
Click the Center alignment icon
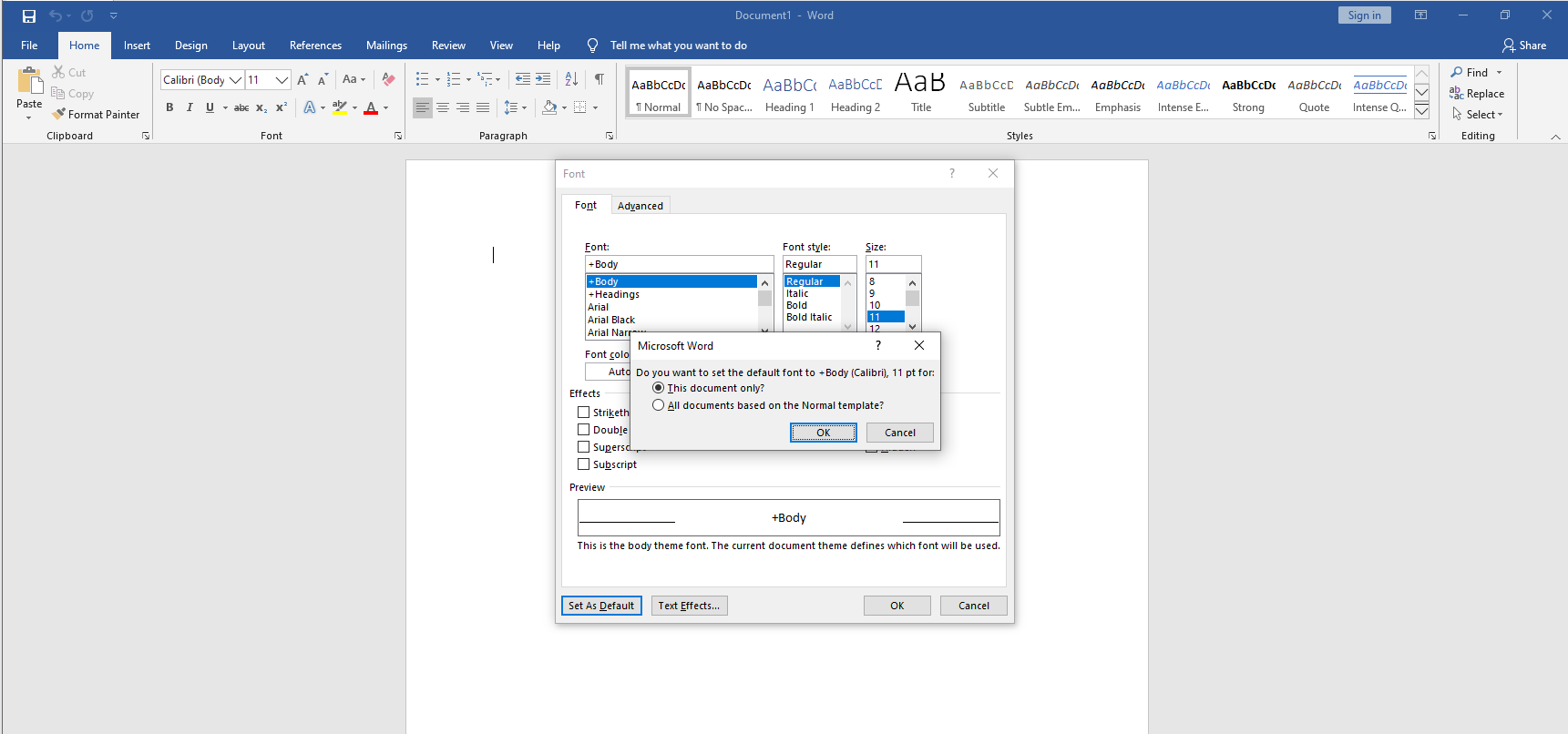tap(443, 107)
